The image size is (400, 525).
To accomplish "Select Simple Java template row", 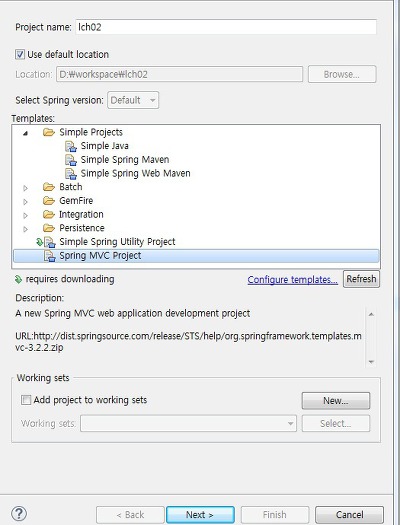I will 105,146.
